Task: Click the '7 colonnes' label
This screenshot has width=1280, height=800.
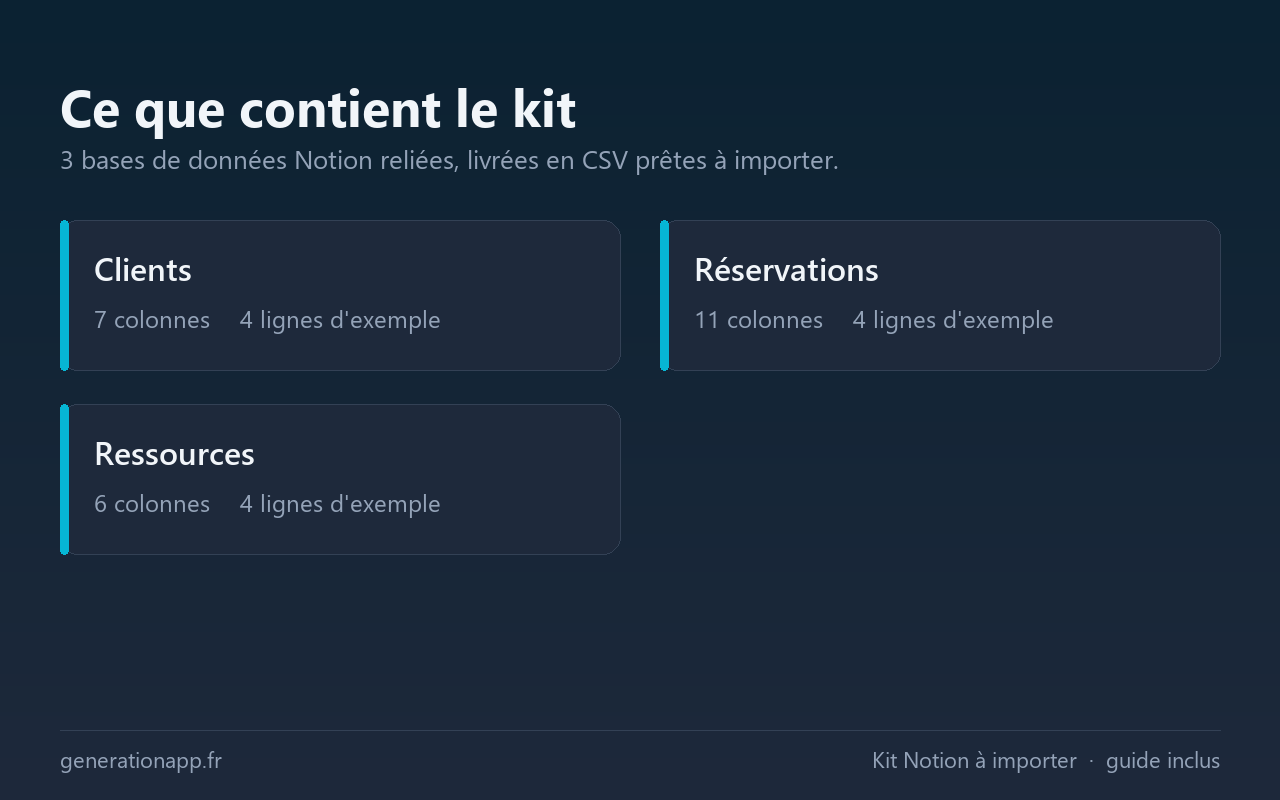Action: [x=152, y=320]
